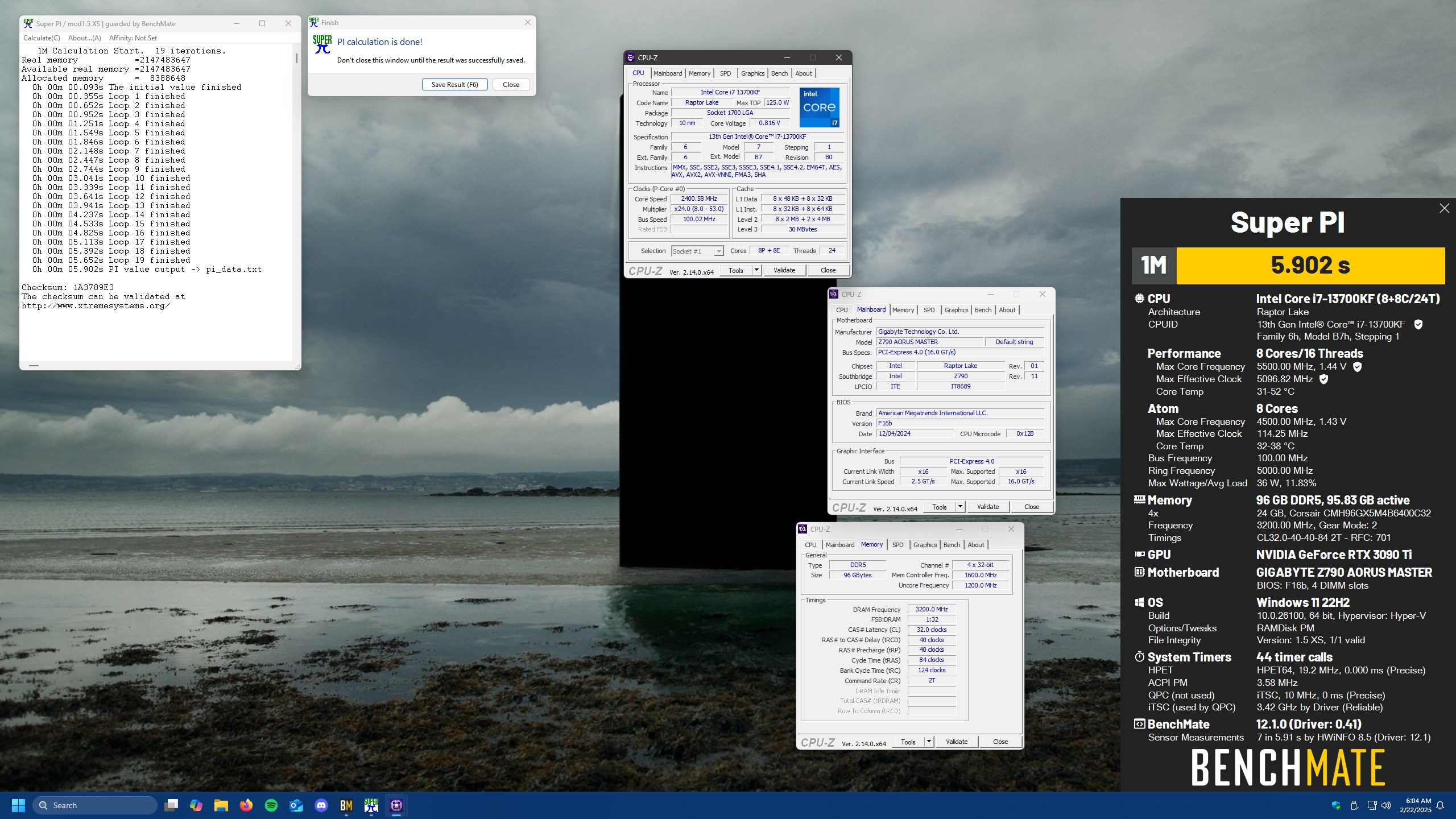
Task: Click Validate in the top CPU-Z window
Action: (x=784, y=270)
